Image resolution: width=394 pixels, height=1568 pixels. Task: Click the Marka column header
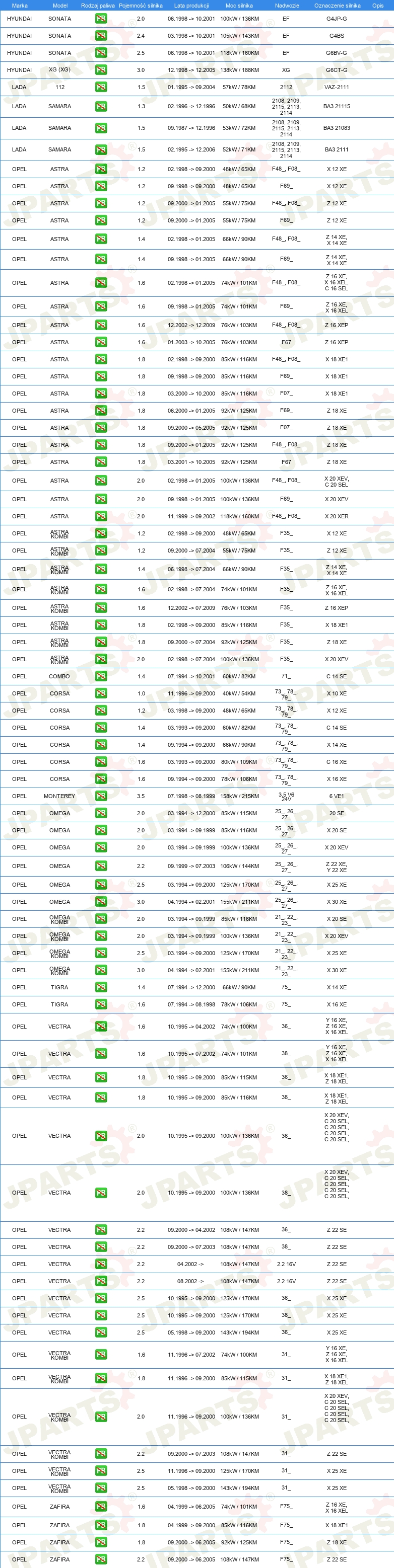[x=20, y=6]
